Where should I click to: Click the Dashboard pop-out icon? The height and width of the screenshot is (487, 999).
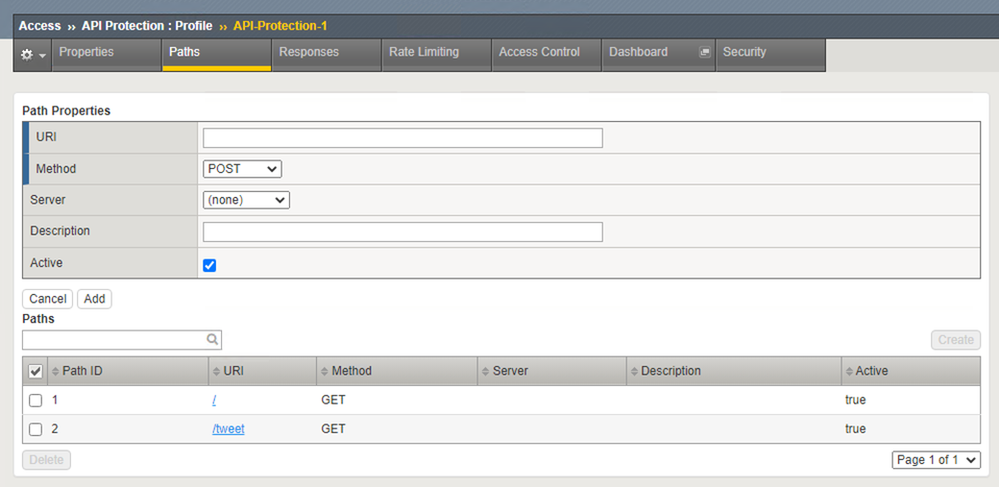pos(704,53)
